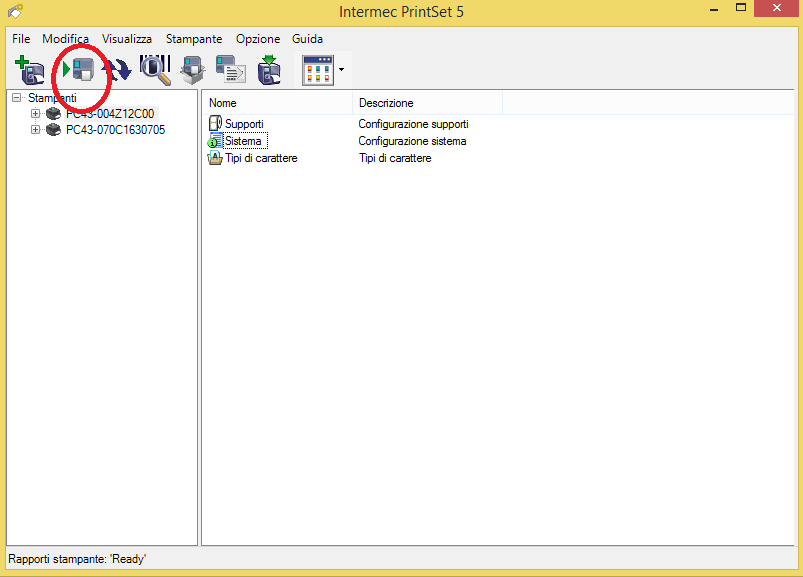Screen dimensions: 803x577
Task: Click the Sistema info icon
Action: pyautogui.click(x=215, y=141)
